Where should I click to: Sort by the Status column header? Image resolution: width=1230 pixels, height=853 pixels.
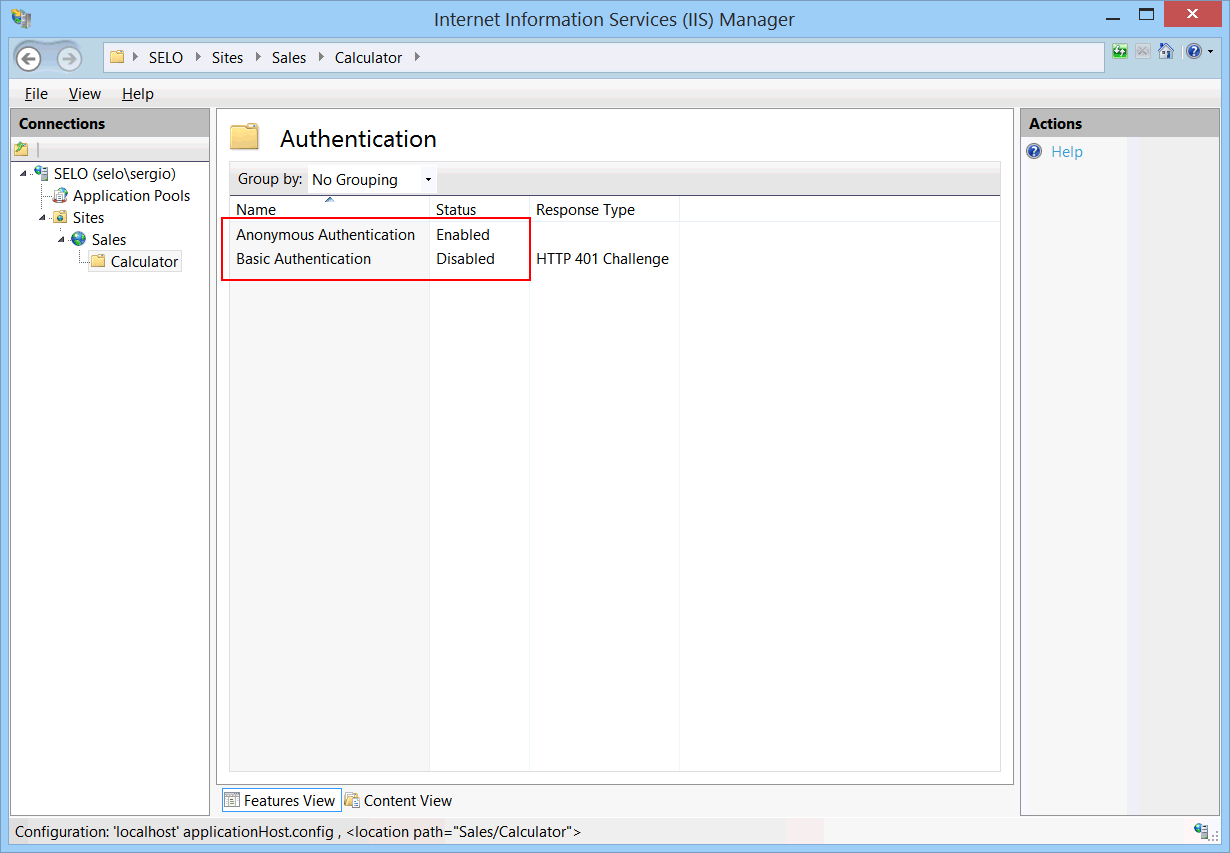coord(480,209)
